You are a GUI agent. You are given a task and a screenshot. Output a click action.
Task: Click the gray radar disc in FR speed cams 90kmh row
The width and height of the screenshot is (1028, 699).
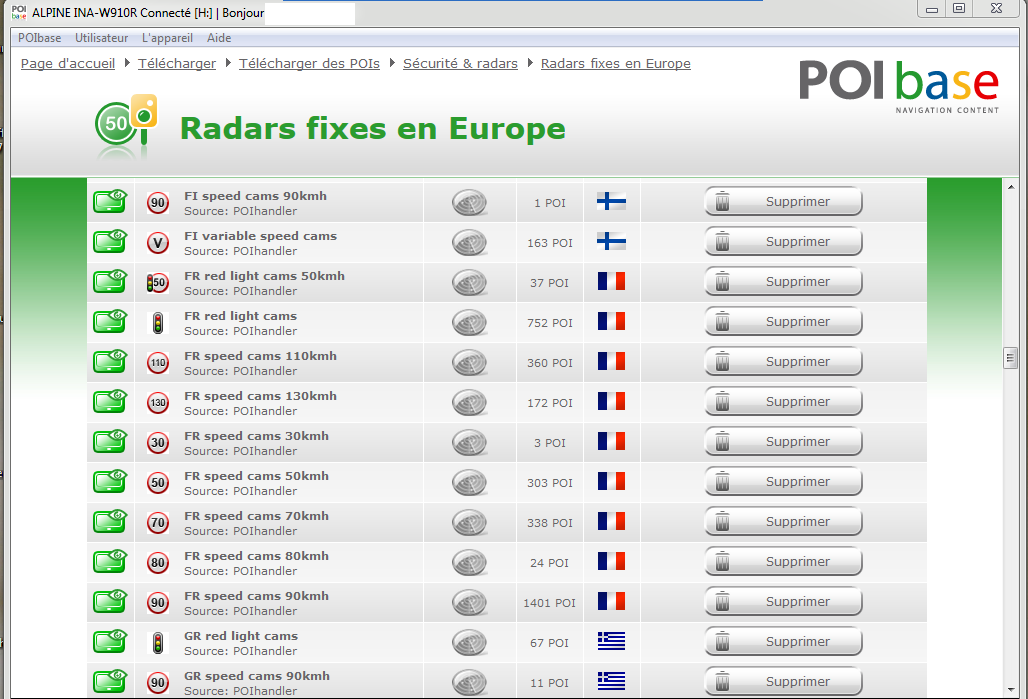pos(469,602)
